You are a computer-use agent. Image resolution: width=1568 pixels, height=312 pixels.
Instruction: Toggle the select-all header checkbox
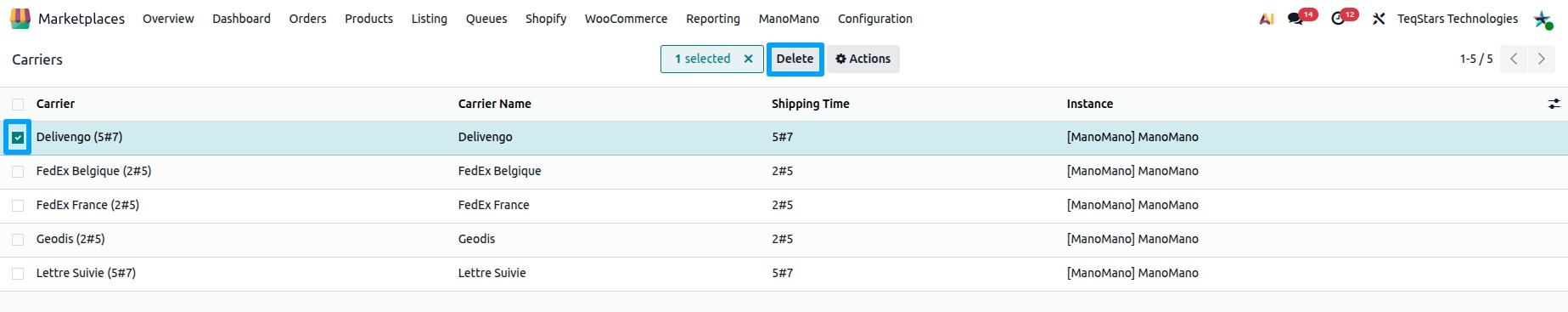[18, 104]
